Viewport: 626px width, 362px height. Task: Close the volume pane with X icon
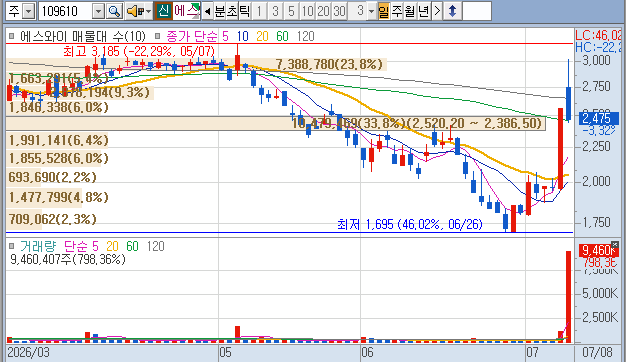[x=615, y=244]
